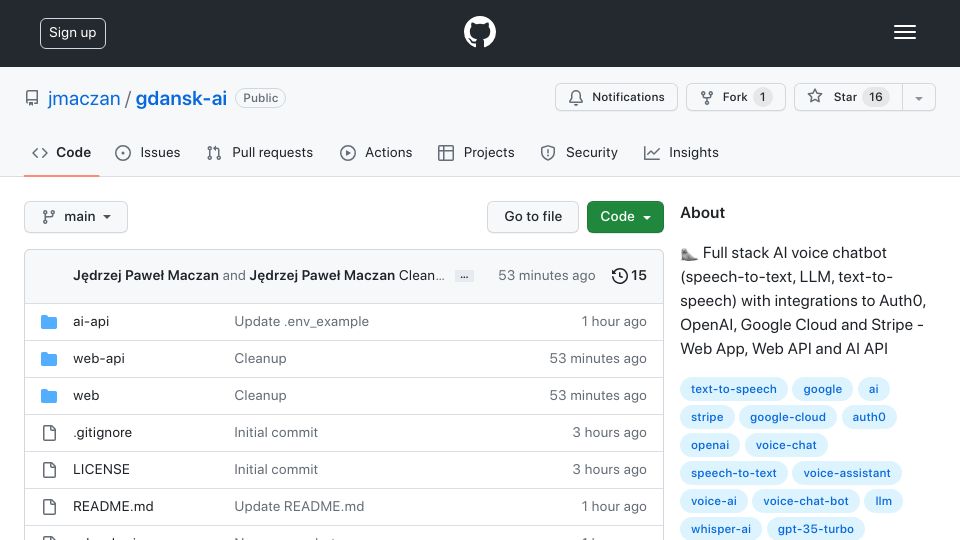
Task: Click the voice-chat-bot topic tag
Action: [x=806, y=501]
